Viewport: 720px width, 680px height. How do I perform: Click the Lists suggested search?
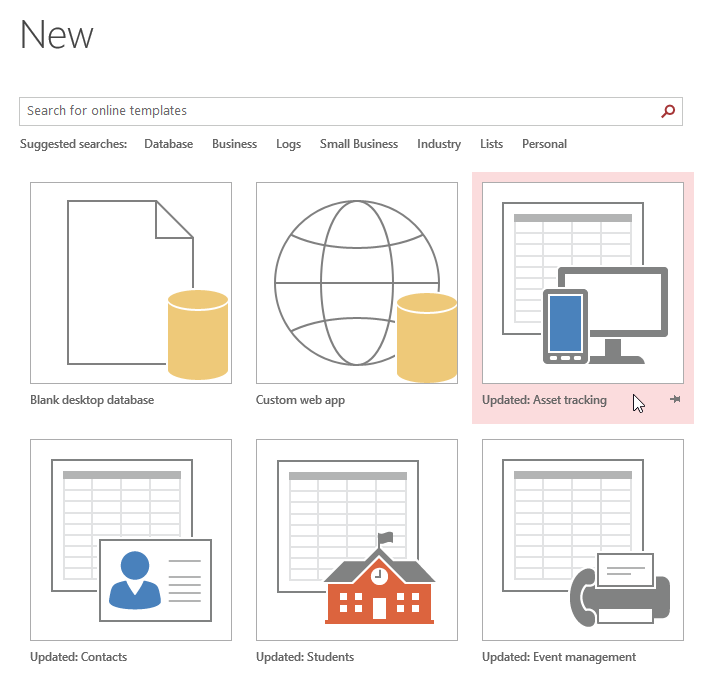click(x=491, y=144)
